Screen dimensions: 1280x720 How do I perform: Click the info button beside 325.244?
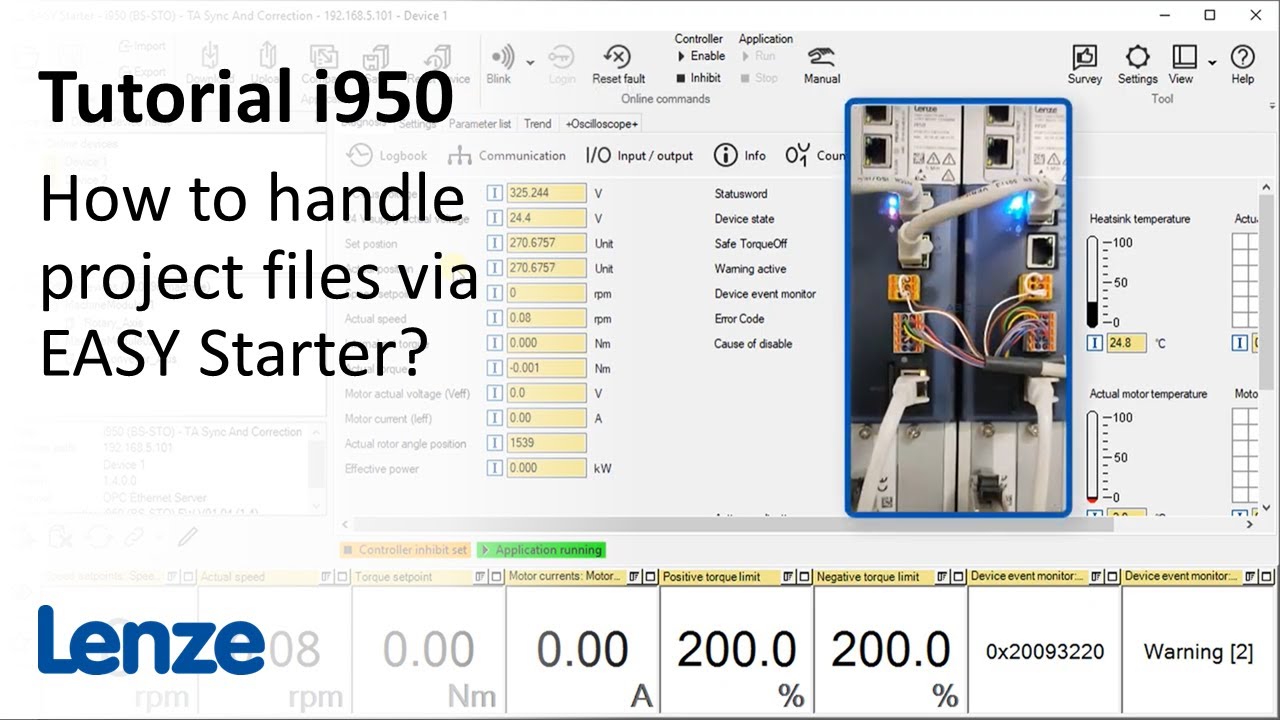click(495, 193)
